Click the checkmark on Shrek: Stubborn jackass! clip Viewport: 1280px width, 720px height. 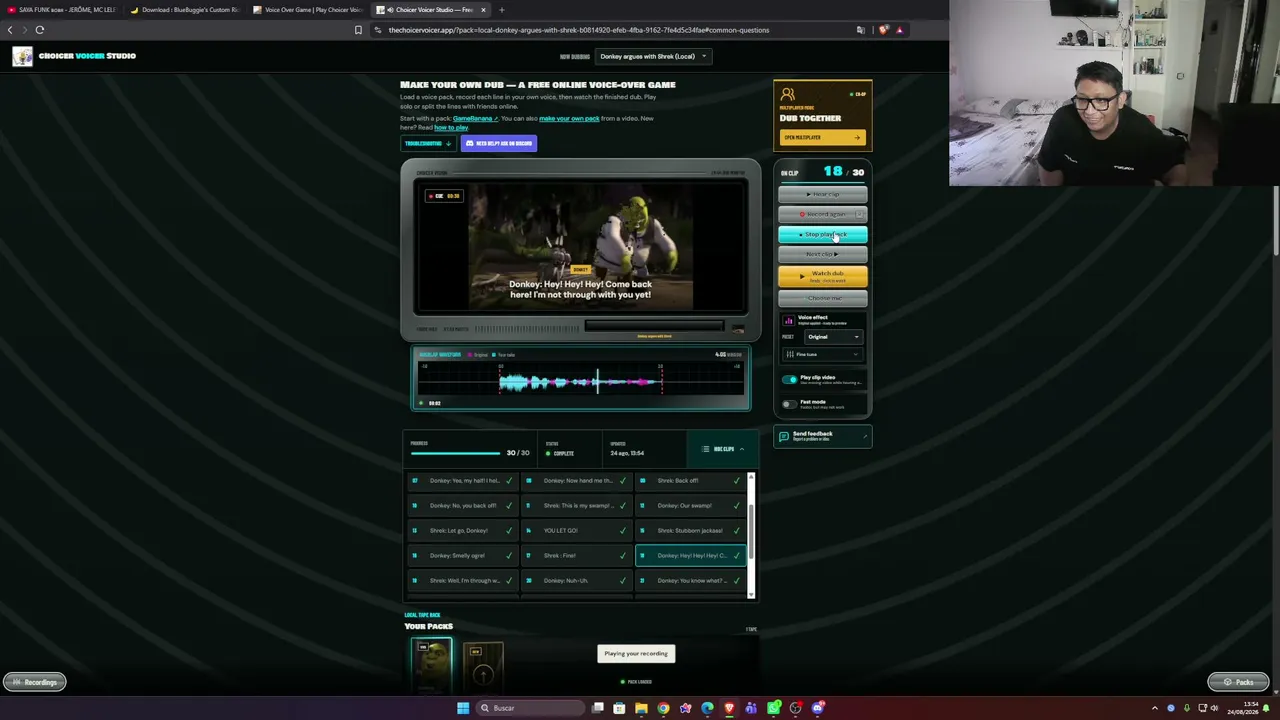[737, 531]
